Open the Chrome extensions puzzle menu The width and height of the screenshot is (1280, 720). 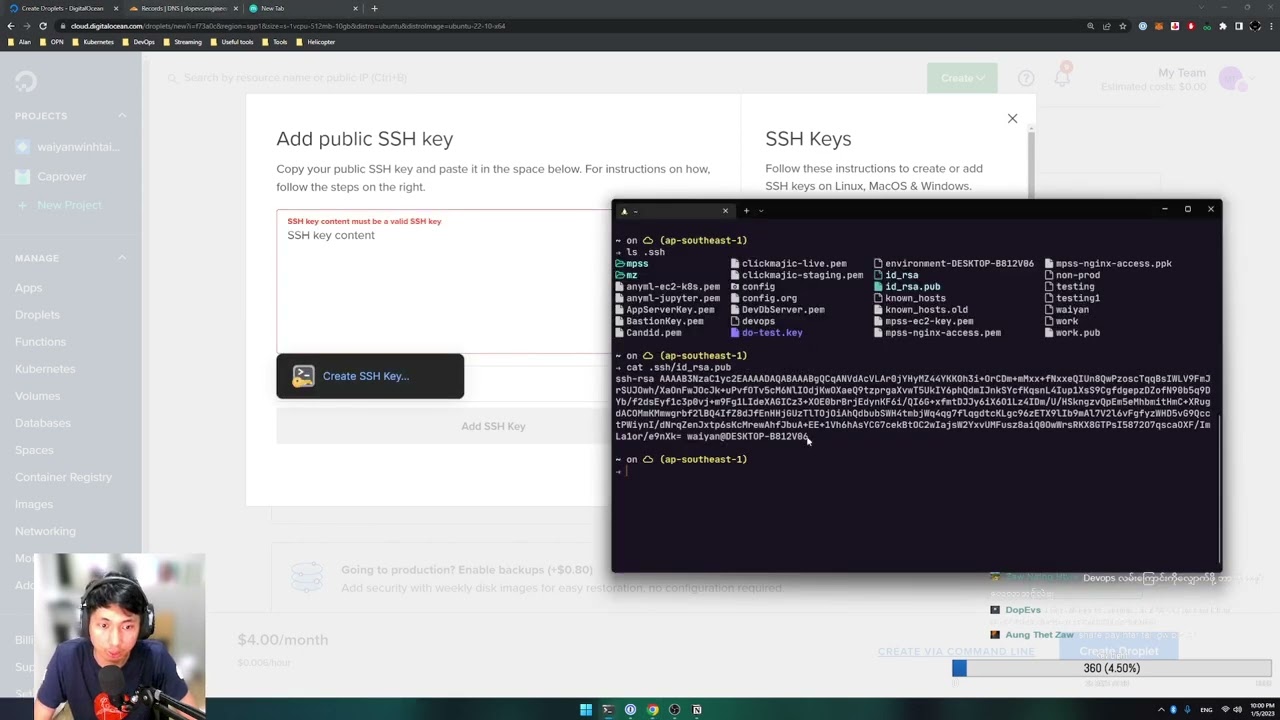click(1222, 26)
